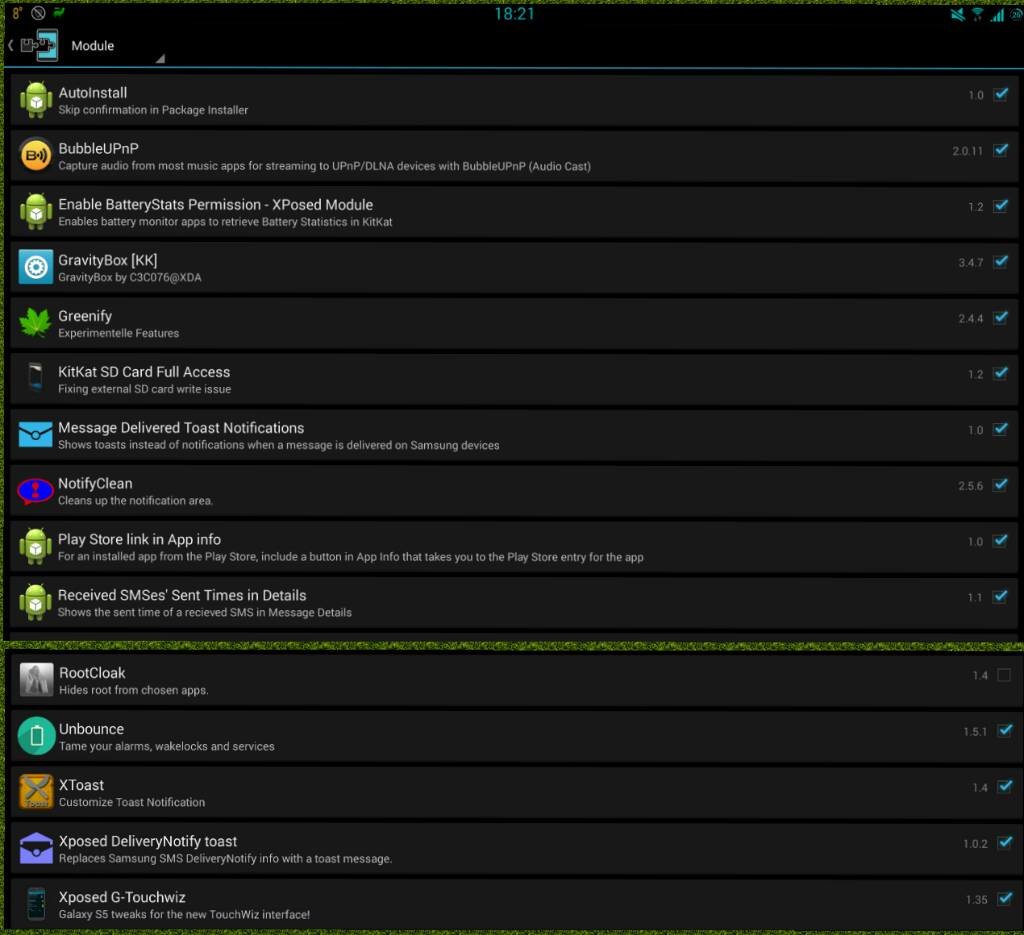Image resolution: width=1024 pixels, height=935 pixels.
Task: Go back using the header back arrow
Action: tap(10, 45)
